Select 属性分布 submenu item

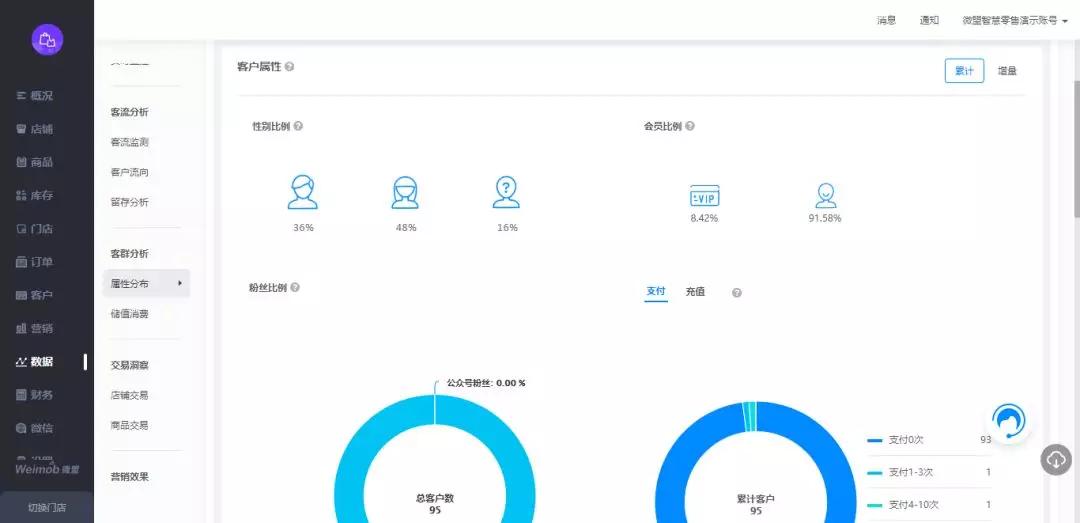point(146,283)
